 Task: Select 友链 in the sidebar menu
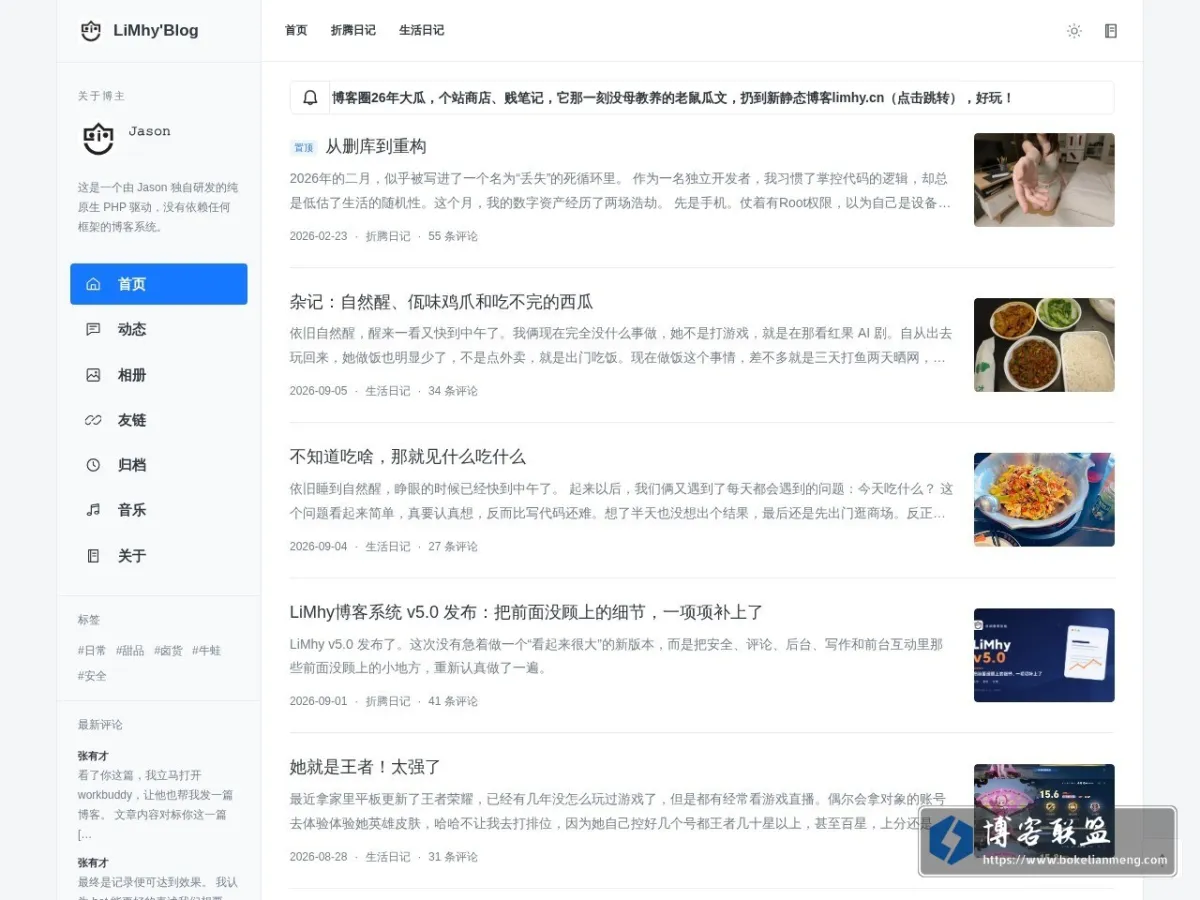coord(159,420)
